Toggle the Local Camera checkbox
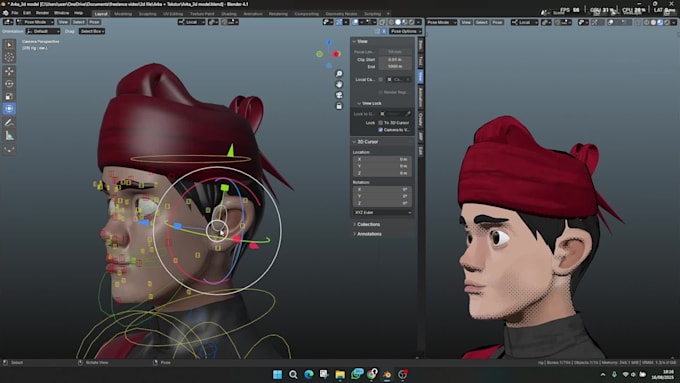The height and width of the screenshot is (383, 680). click(x=380, y=79)
